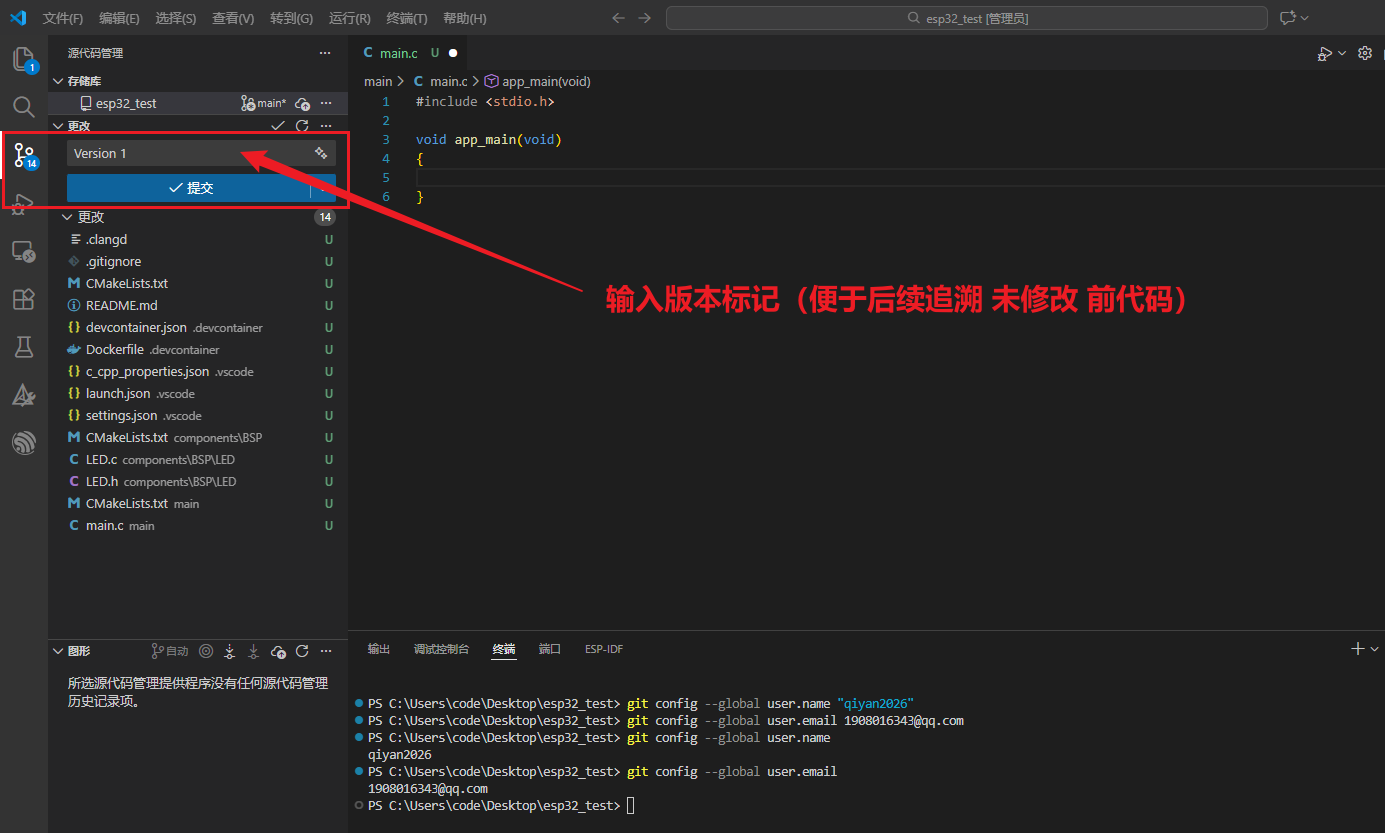Screen dimensions: 1385x833
Task: Click the ESP-IDF spiral icon in activity bar
Action: click(23, 443)
